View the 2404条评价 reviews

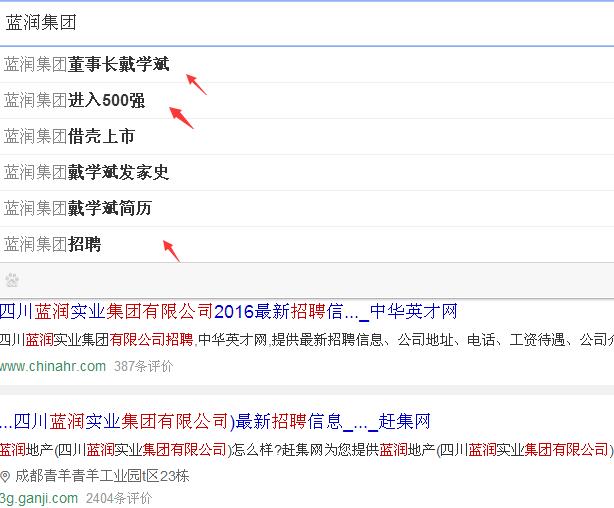coord(119,498)
